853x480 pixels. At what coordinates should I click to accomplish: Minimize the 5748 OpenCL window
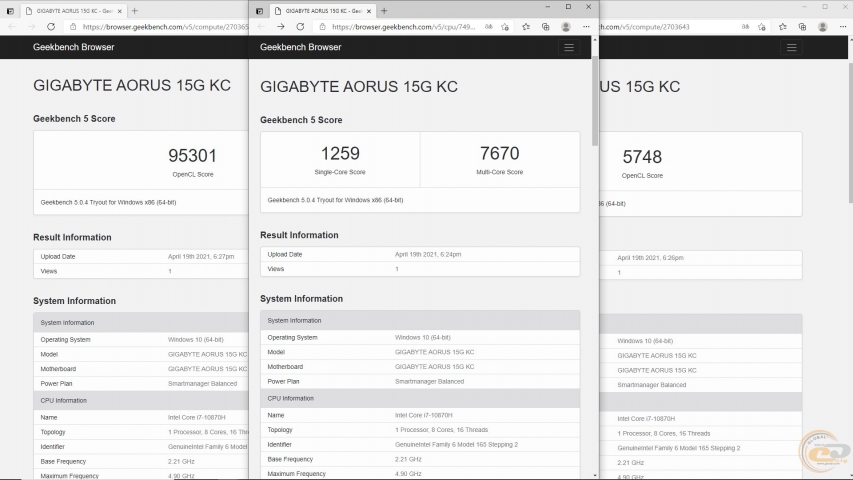805,7
